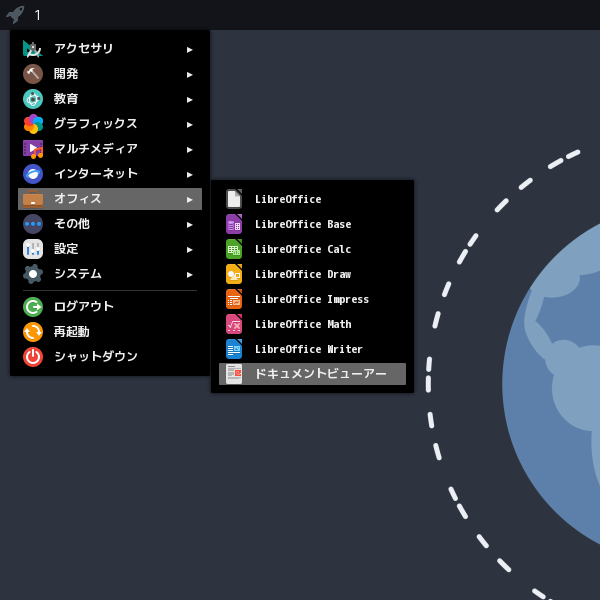The width and height of the screenshot is (600, 600).
Task: Launch LibreOffice Base from the submenu
Action: [x=312, y=224]
